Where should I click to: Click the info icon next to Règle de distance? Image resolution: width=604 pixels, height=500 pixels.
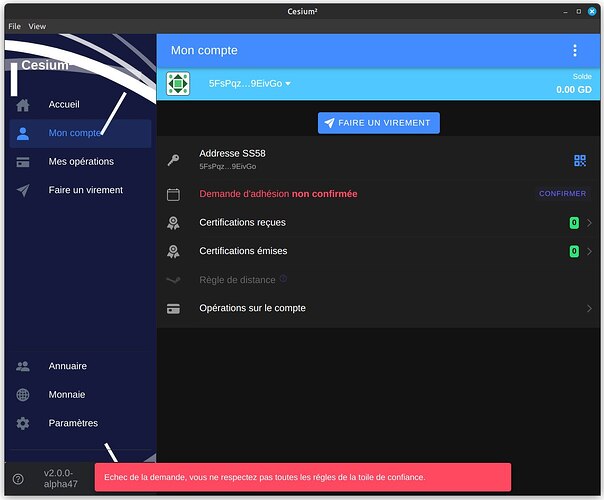click(x=283, y=278)
